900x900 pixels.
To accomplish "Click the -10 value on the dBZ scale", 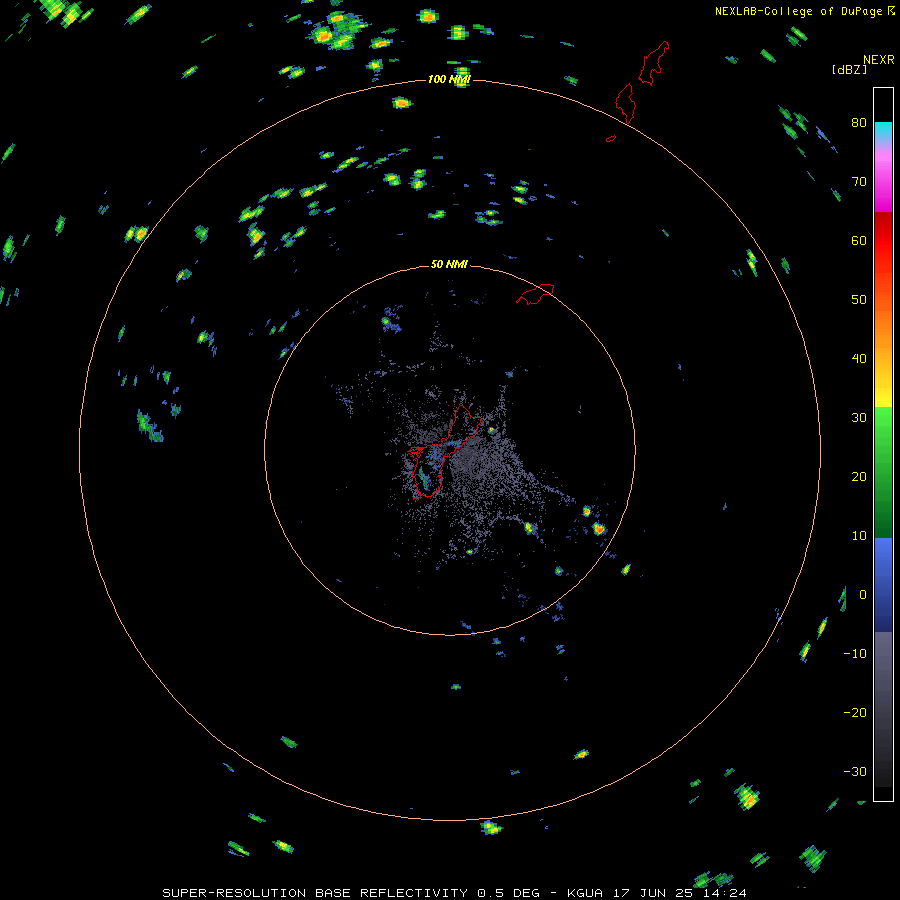I will pos(855,654).
